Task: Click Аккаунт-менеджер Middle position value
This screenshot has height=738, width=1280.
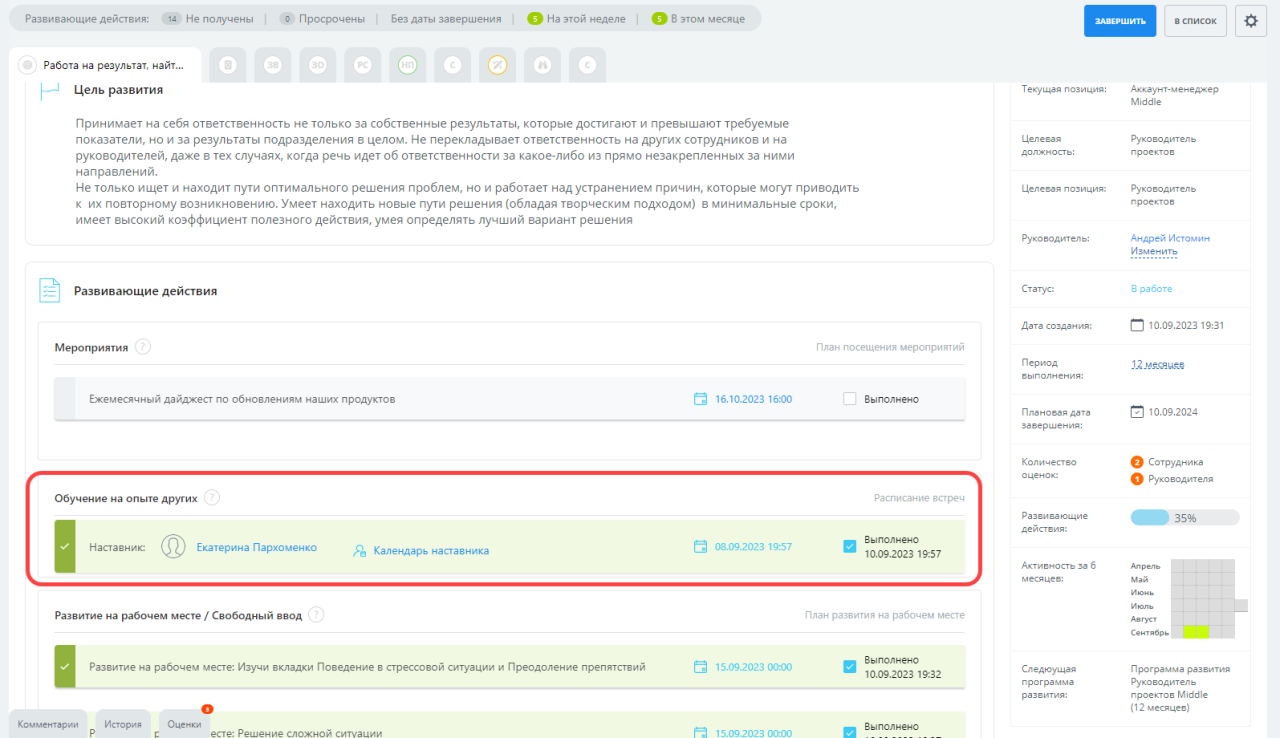Action: click(1174, 95)
